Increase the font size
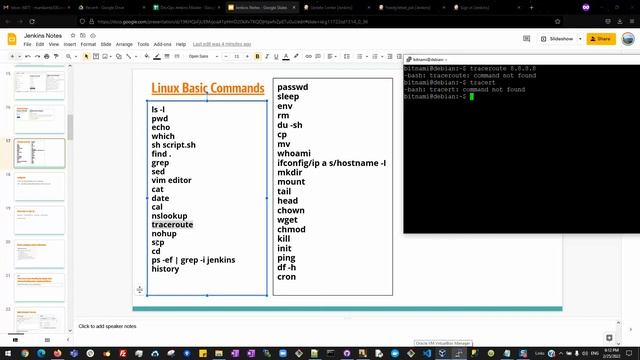Image resolution: width=640 pixels, height=360 pixels. (247, 56)
